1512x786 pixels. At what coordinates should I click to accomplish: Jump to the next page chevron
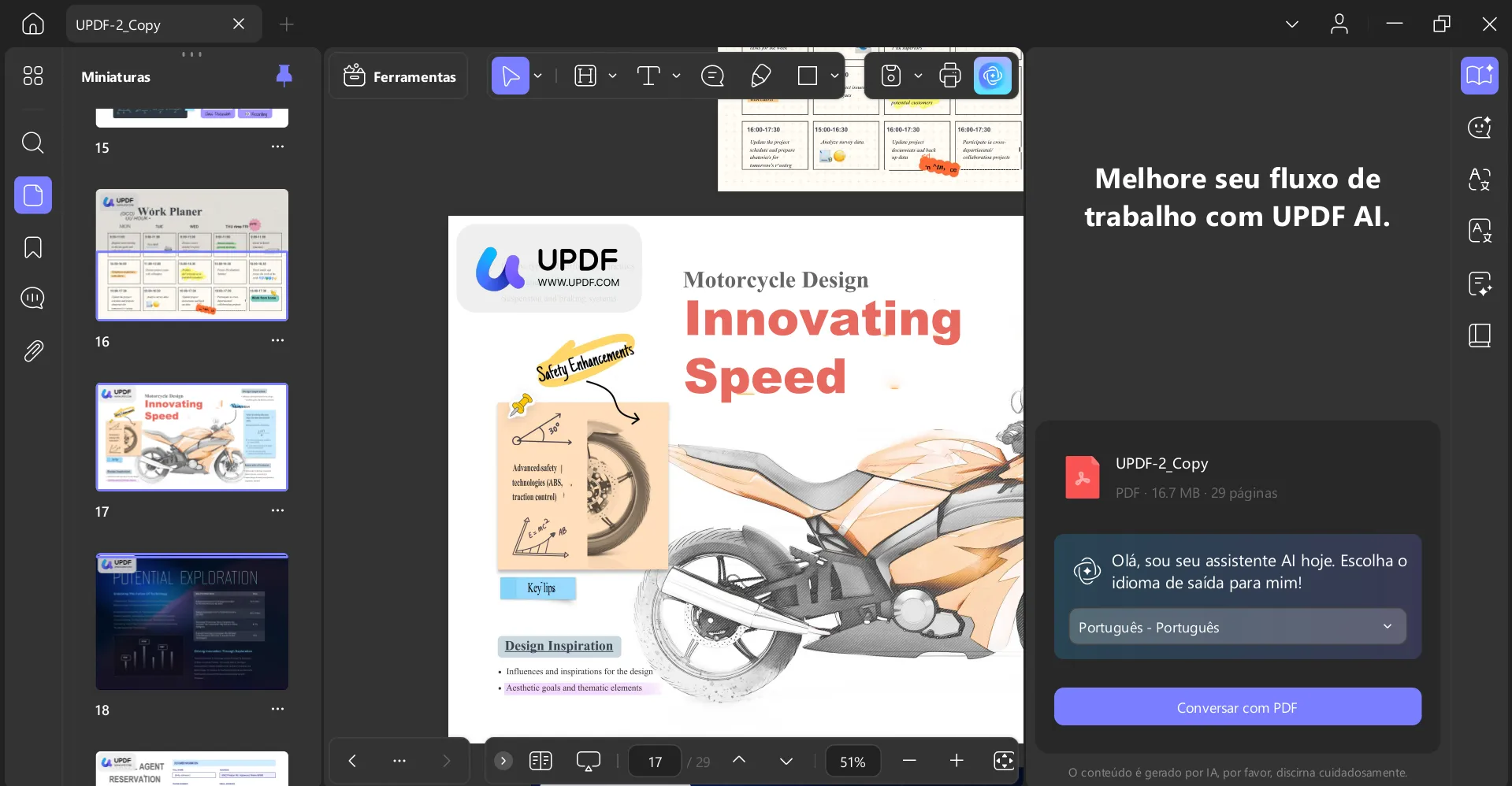(786, 762)
